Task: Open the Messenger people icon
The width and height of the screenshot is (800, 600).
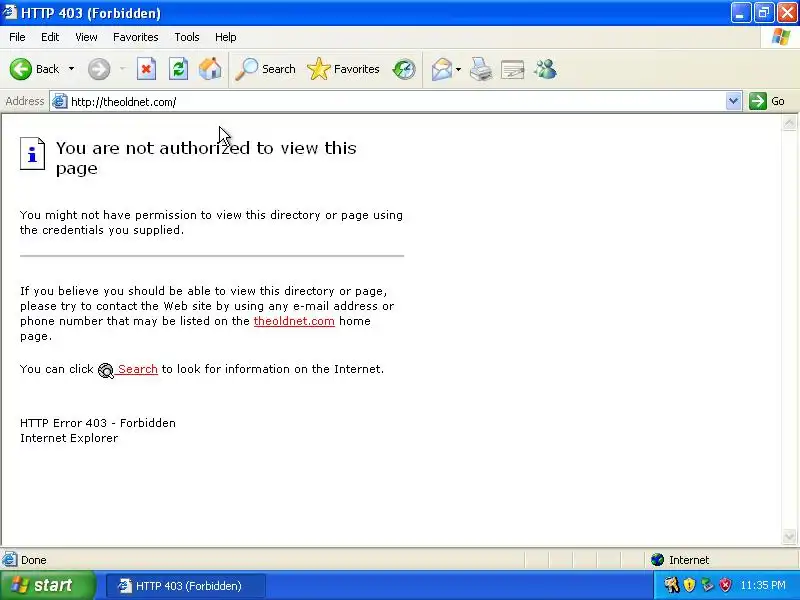Action: pyautogui.click(x=545, y=69)
